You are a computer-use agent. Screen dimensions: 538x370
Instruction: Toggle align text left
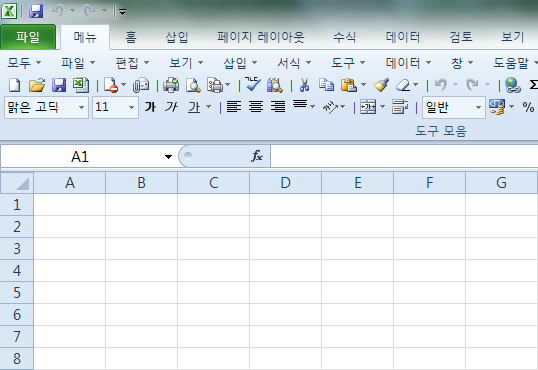tap(234, 107)
